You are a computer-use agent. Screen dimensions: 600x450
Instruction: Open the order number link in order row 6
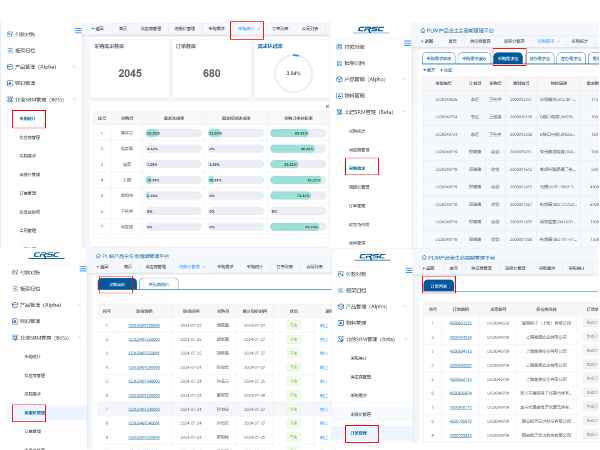point(461,393)
